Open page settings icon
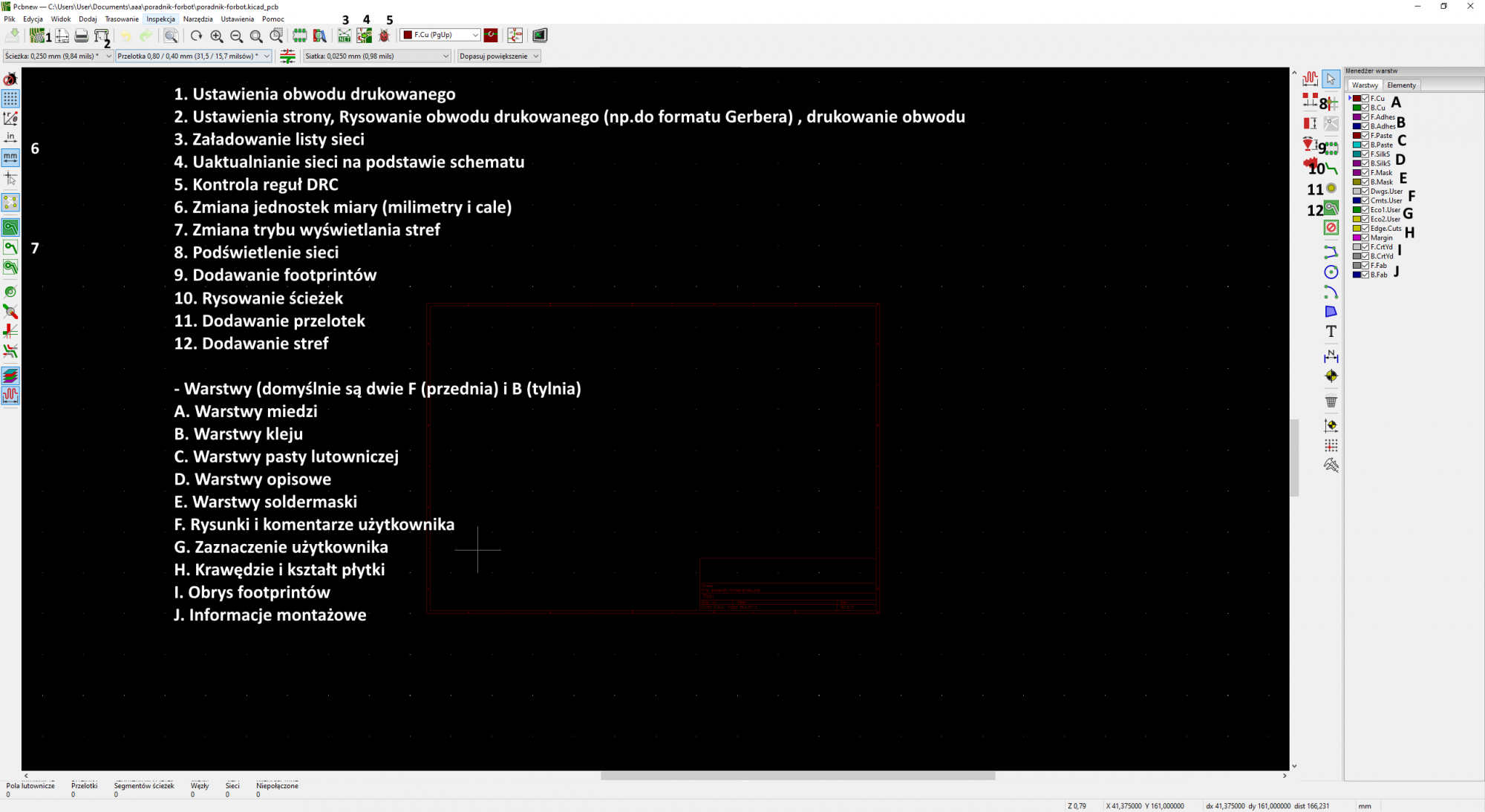 [62, 35]
